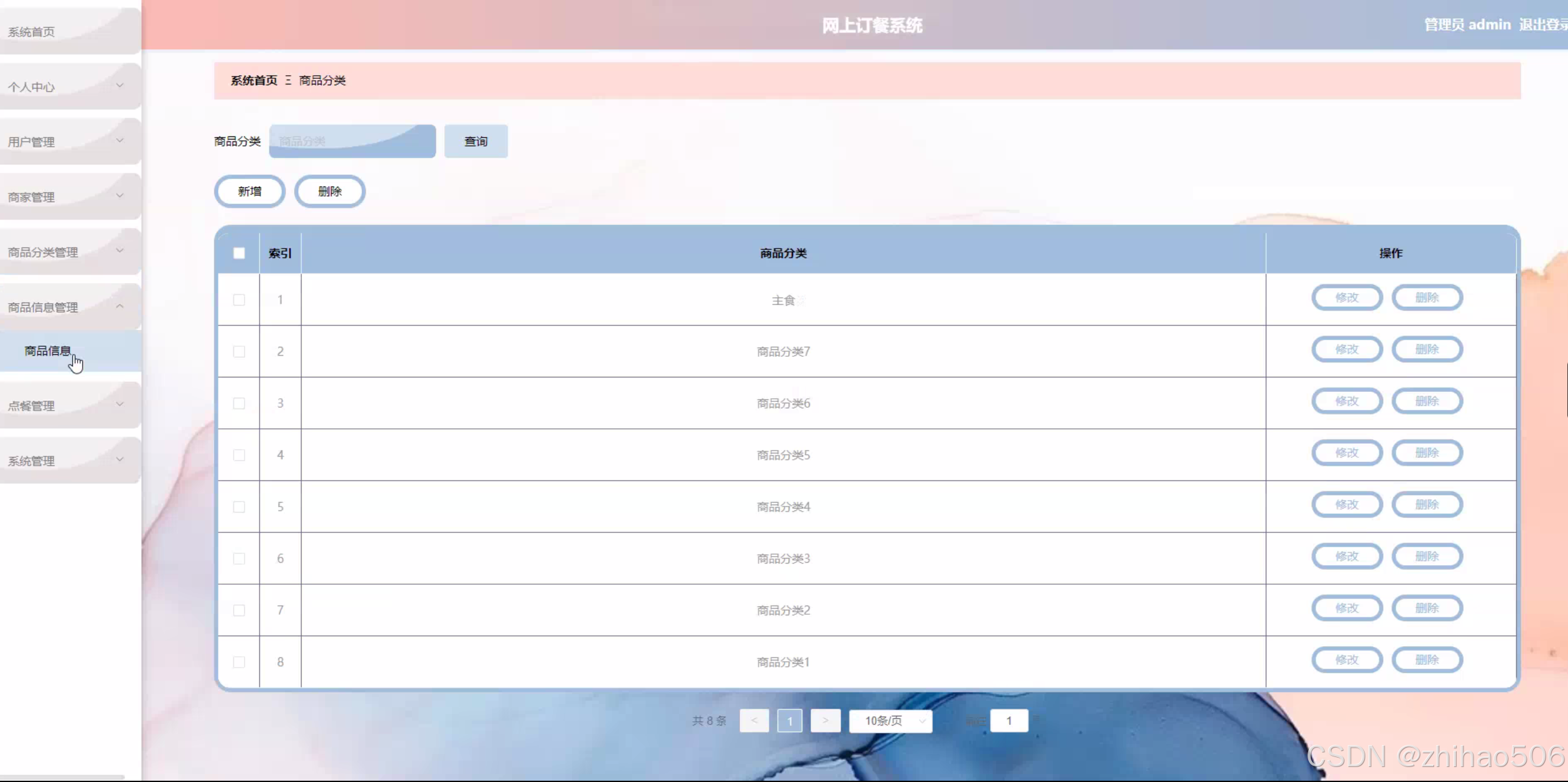Select page 1 in pagination

[789, 721]
